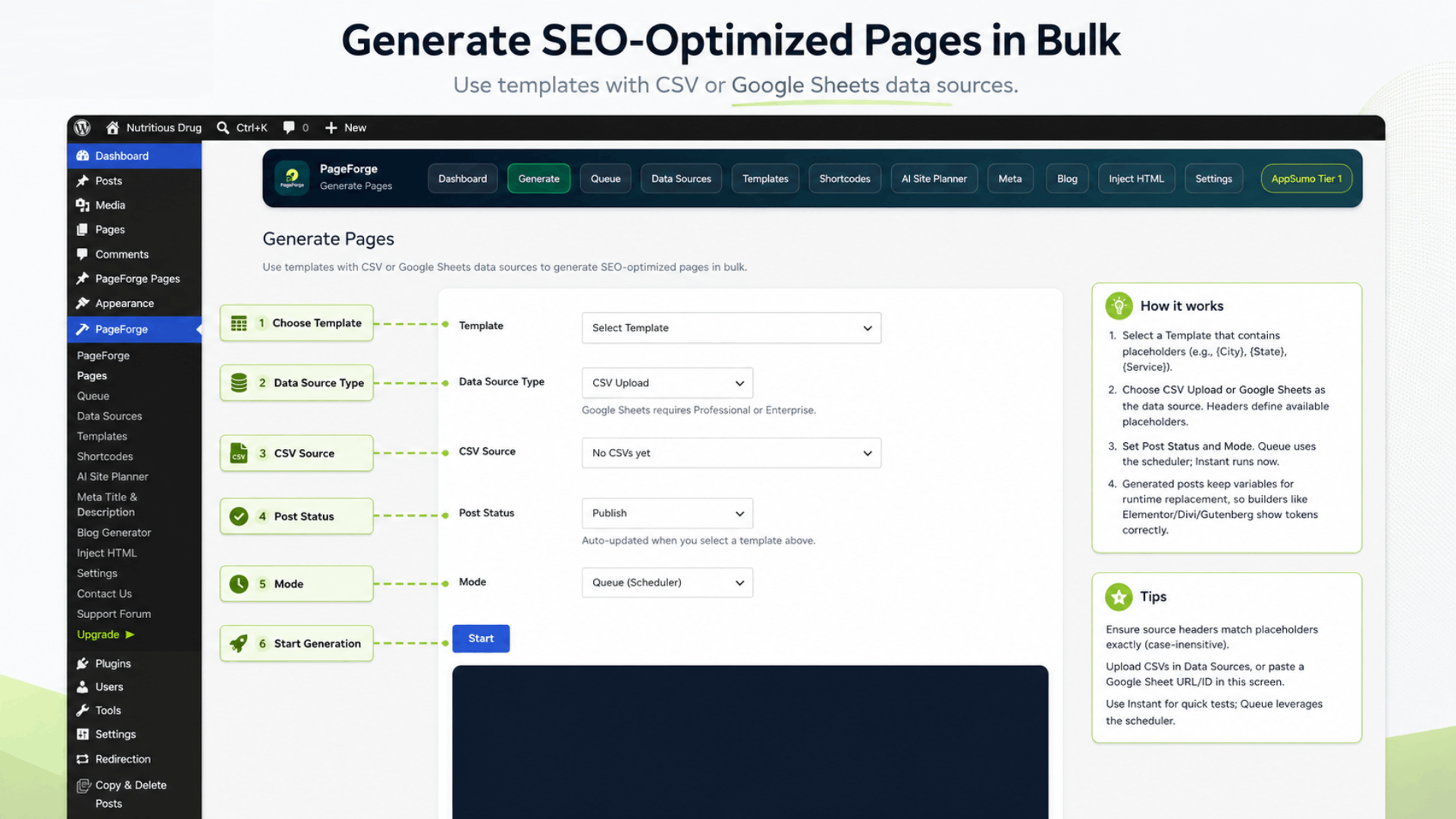This screenshot has height=819, width=1456.
Task: Click the home icon beside Nutritious Drug
Action: [x=112, y=127]
